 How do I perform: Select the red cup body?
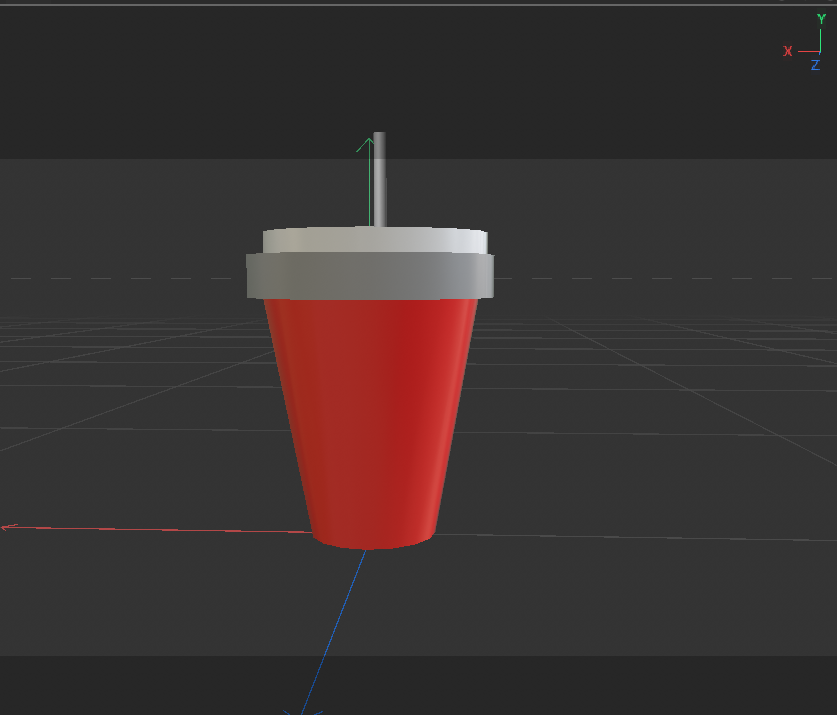tap(370, 420)
